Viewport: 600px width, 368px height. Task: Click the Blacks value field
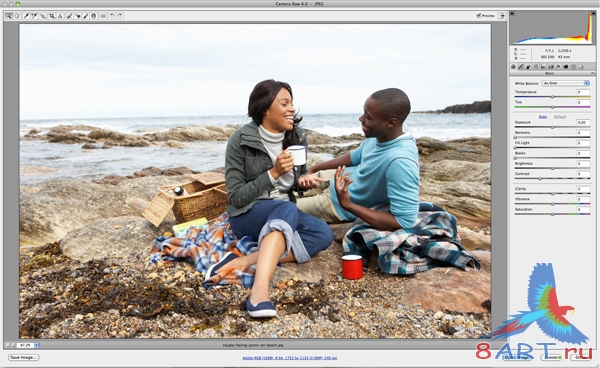583,153
